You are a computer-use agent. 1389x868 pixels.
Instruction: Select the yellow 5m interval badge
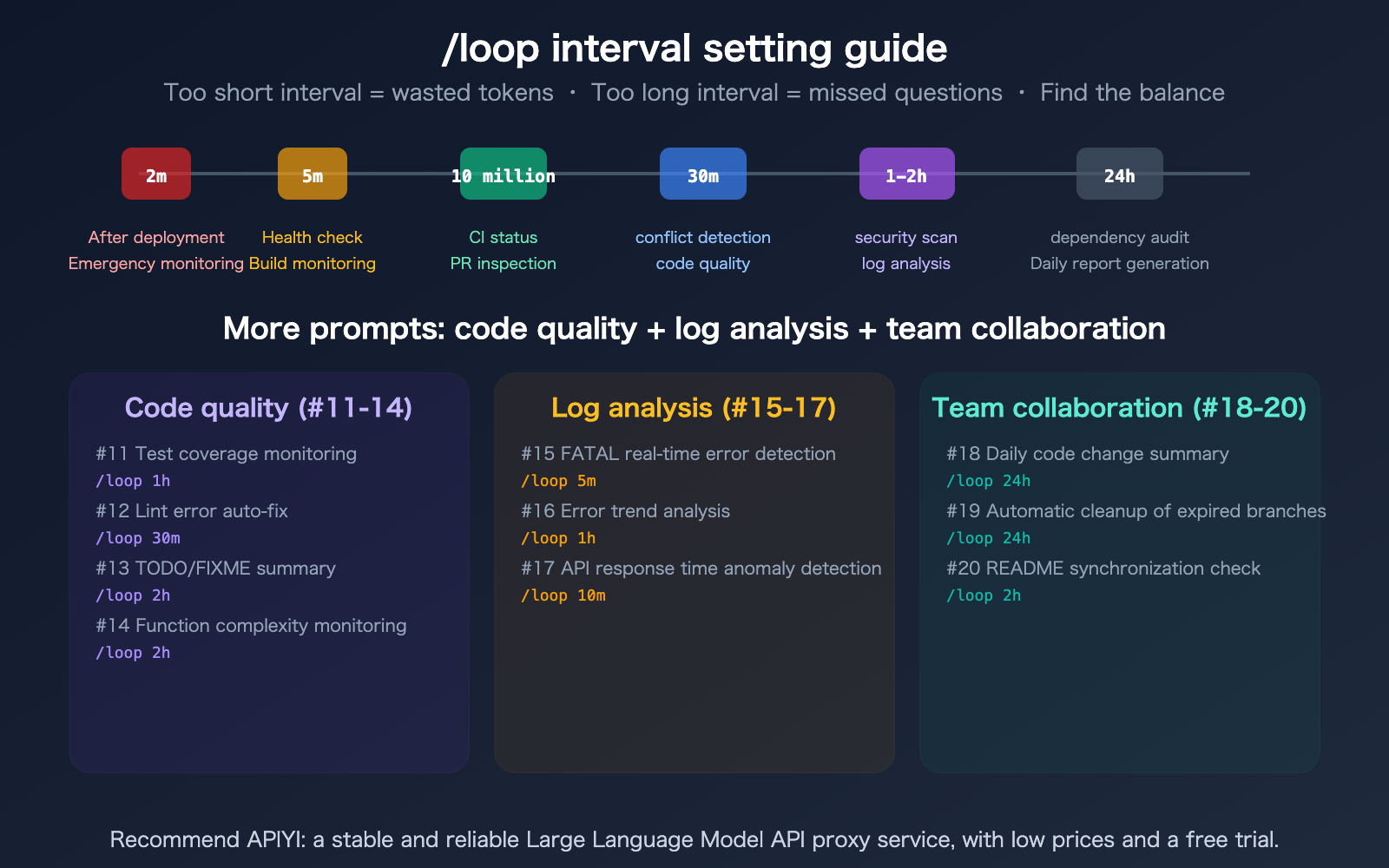312,174
